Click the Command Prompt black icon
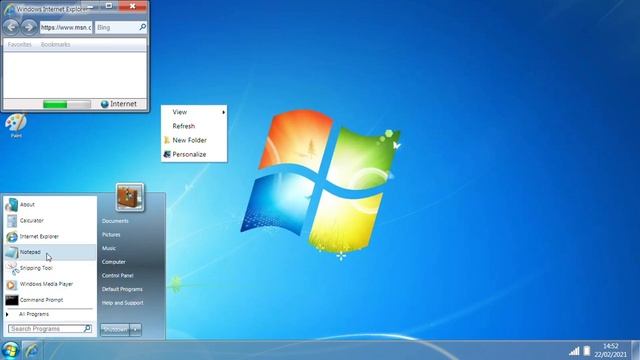 (x=11, y=300)
